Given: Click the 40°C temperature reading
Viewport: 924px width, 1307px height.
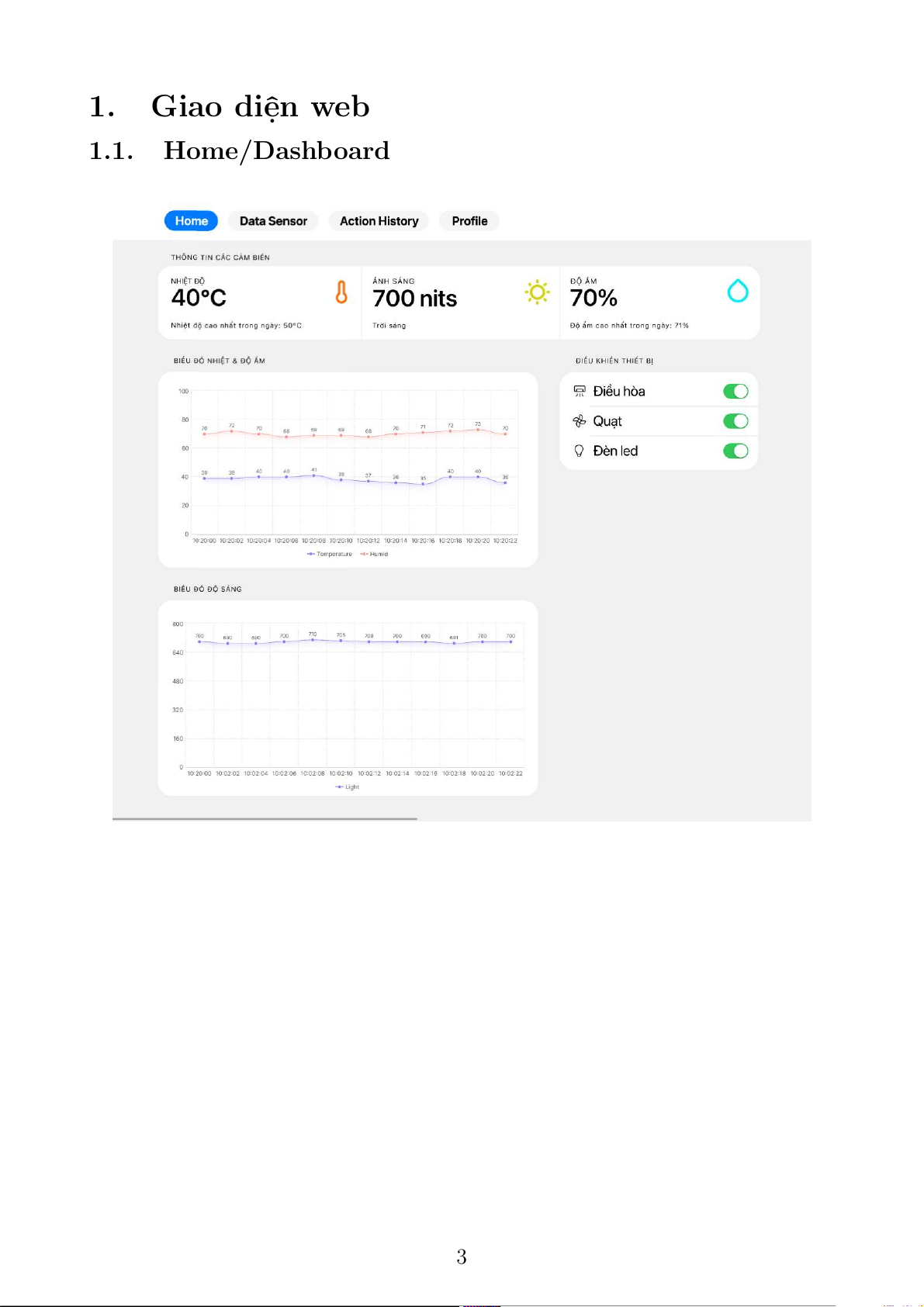Looking at the screenshot, I should click(x=199, y=298).
